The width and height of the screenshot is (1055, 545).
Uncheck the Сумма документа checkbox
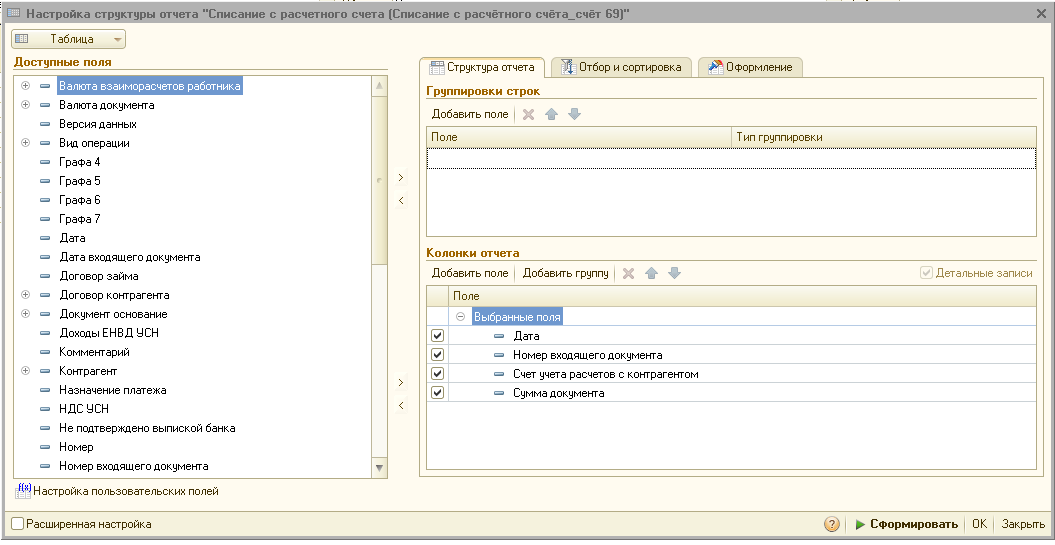(437, 393)
